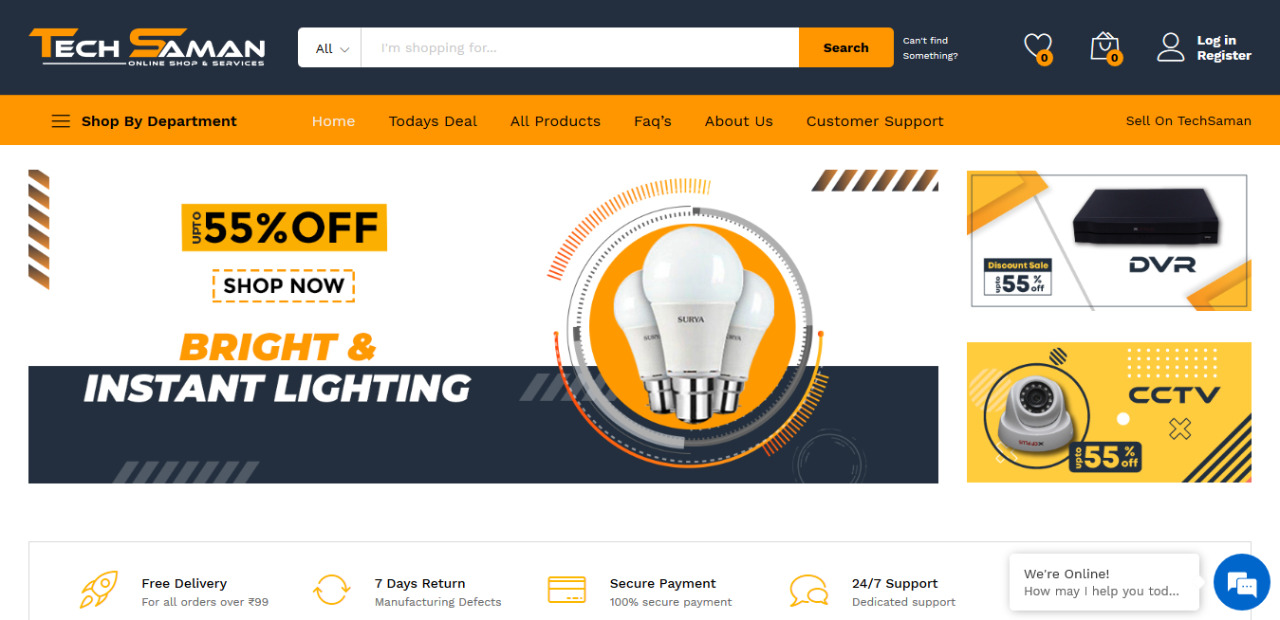Click the 24/7 Support chat icon

[808, 590]
